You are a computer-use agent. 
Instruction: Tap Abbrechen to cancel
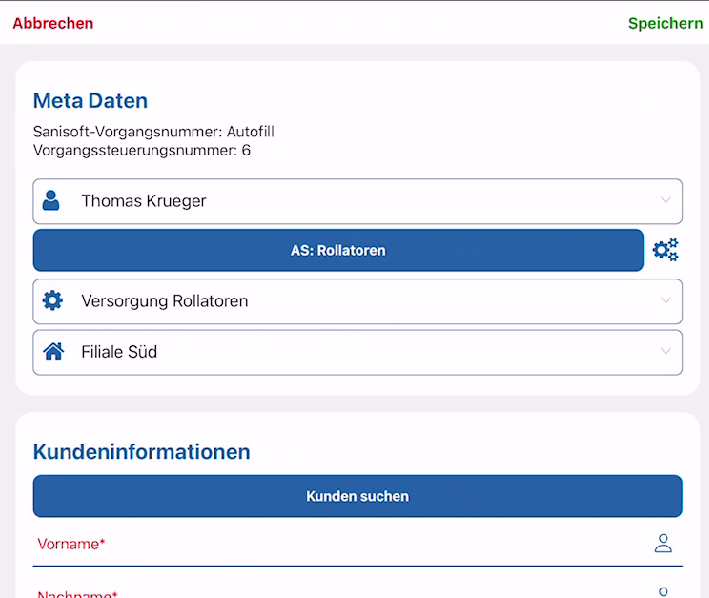(53, 24)
